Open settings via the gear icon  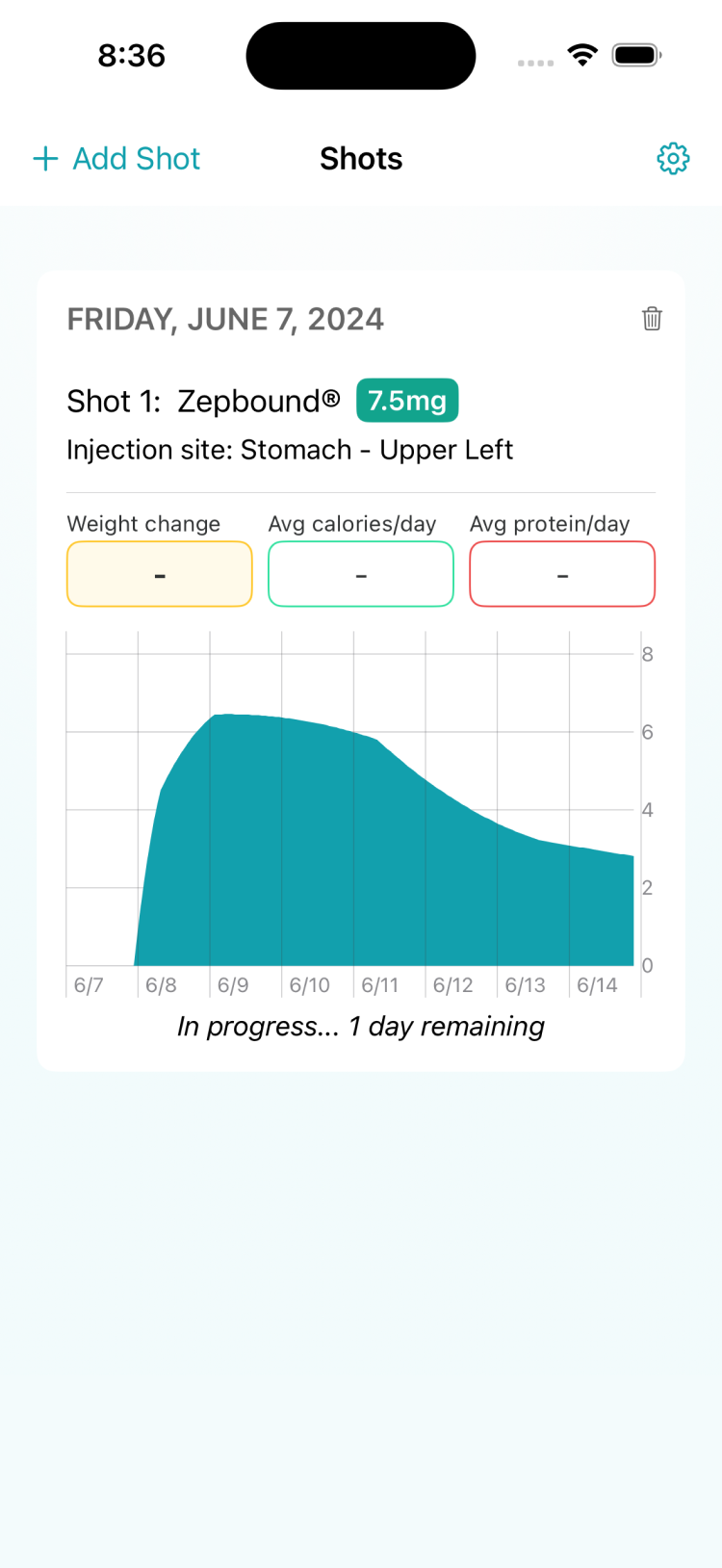(x=673, y=159)
